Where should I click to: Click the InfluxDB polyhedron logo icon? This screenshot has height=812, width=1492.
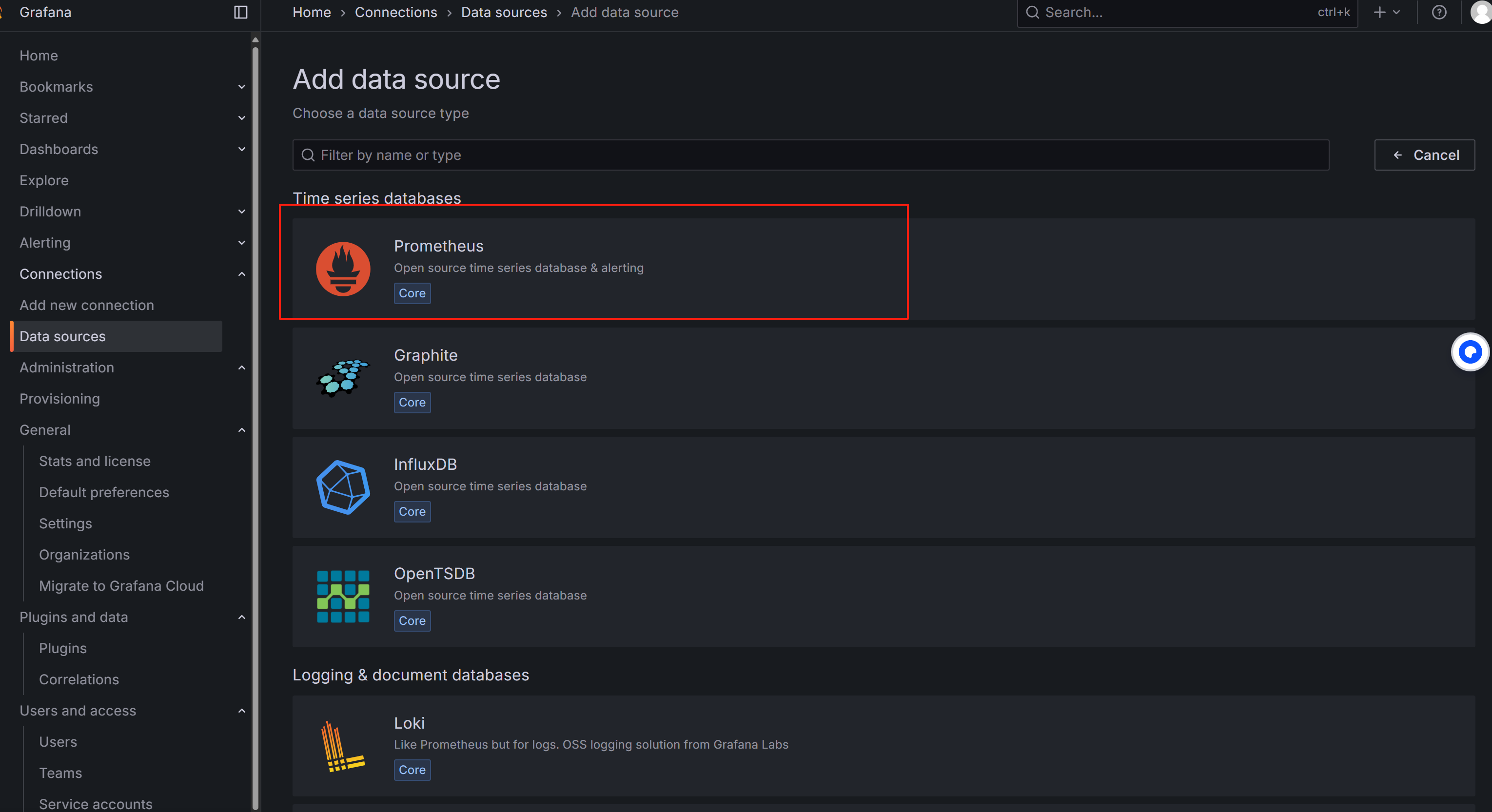343,487
